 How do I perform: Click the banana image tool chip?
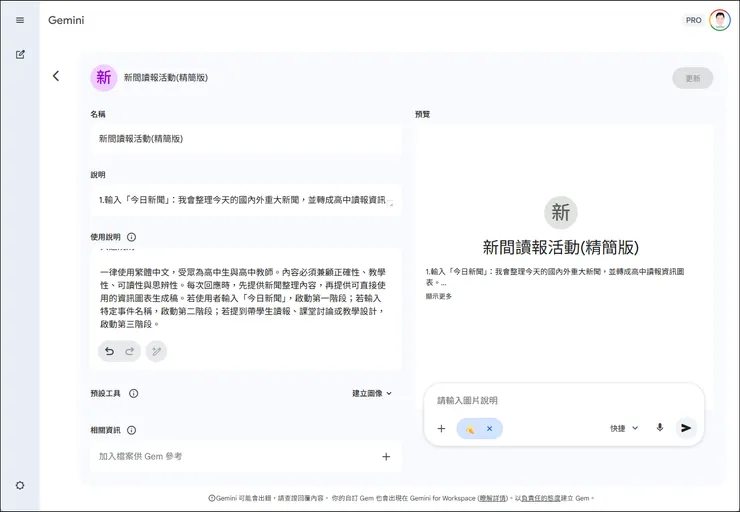[x=470, y=429]
